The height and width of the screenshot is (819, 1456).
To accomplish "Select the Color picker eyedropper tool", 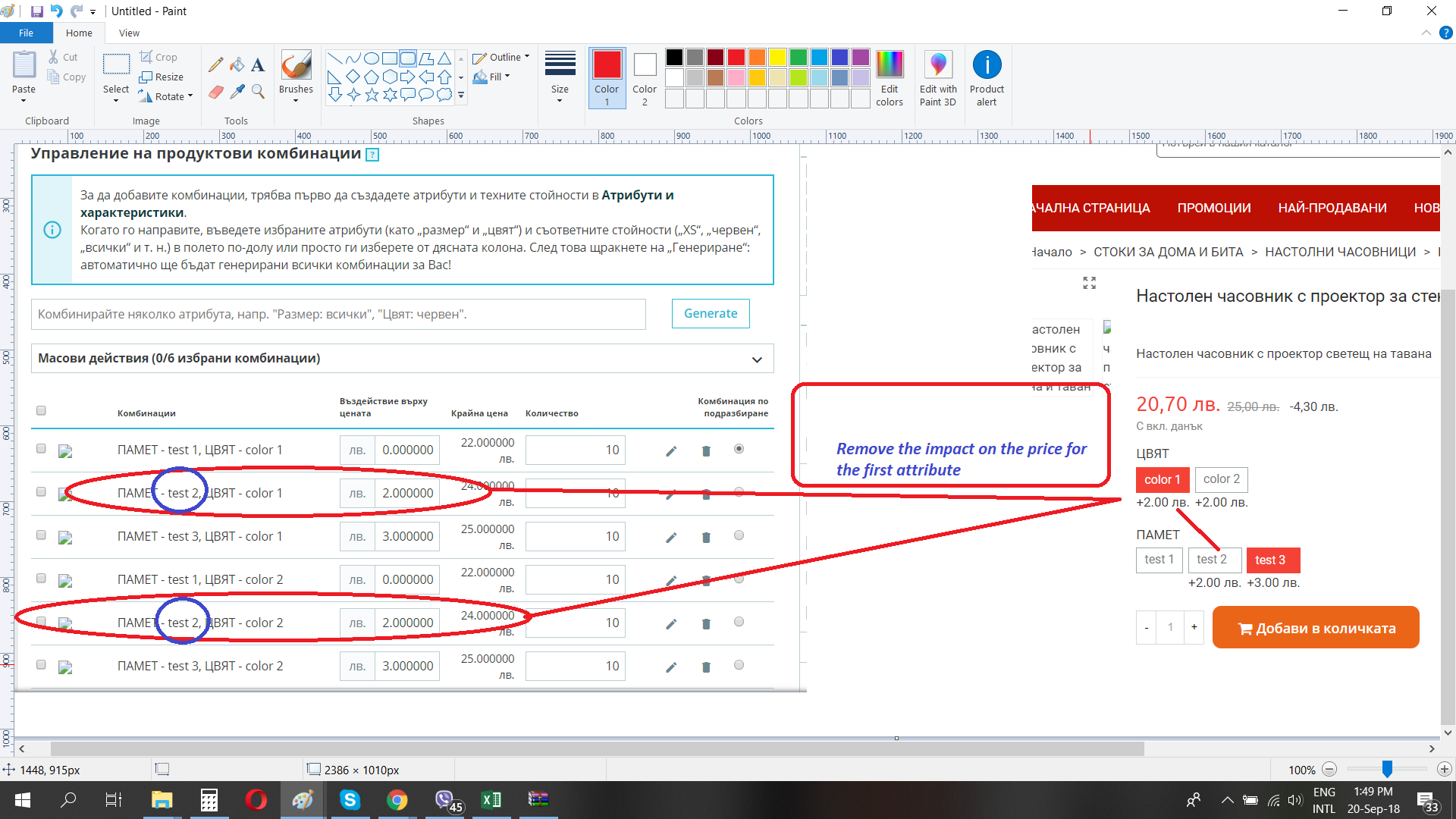I will [x=237, y=92].
